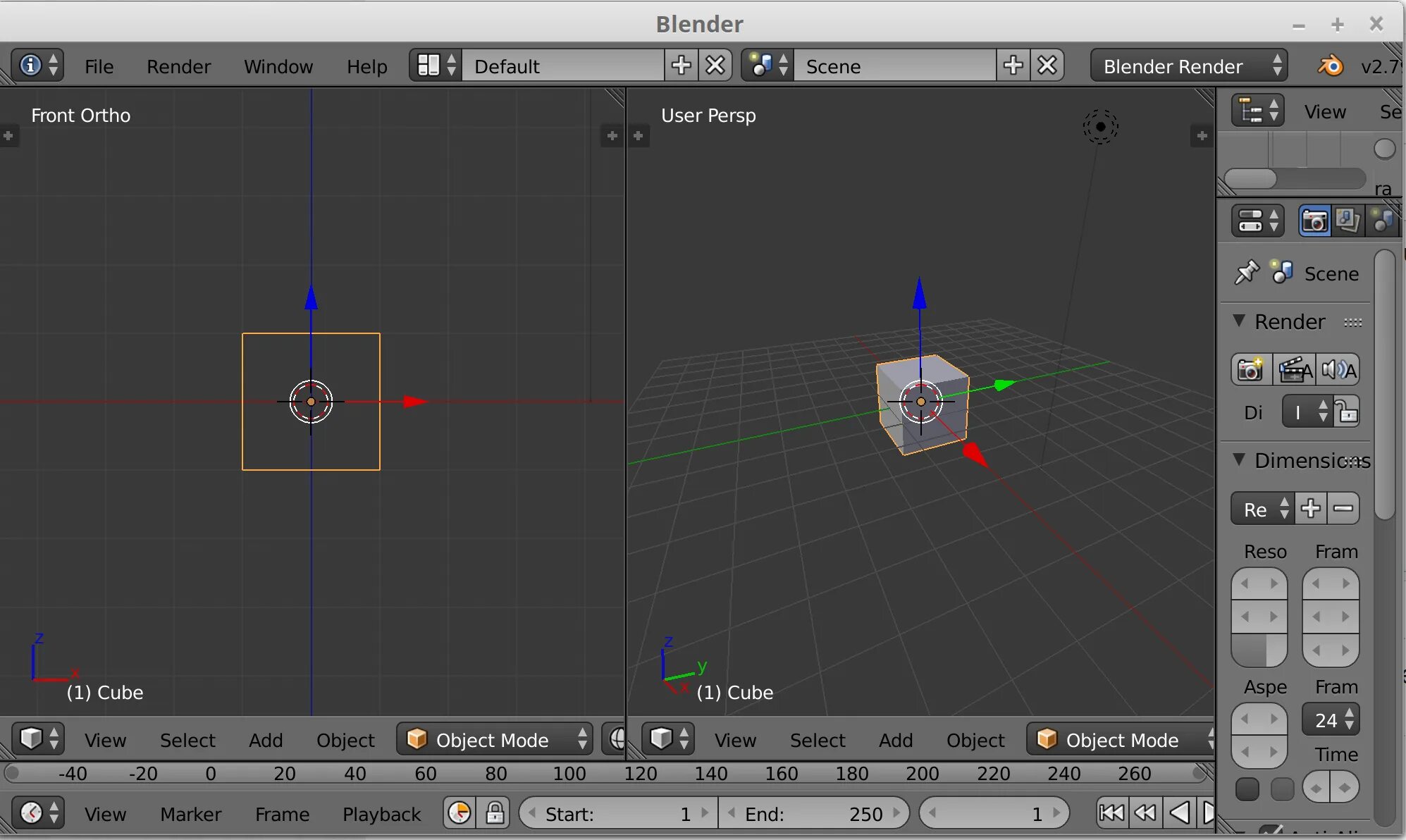1406x840 pixels.
Task: Click the jump to previous keyframe button
Action: 1145,813
